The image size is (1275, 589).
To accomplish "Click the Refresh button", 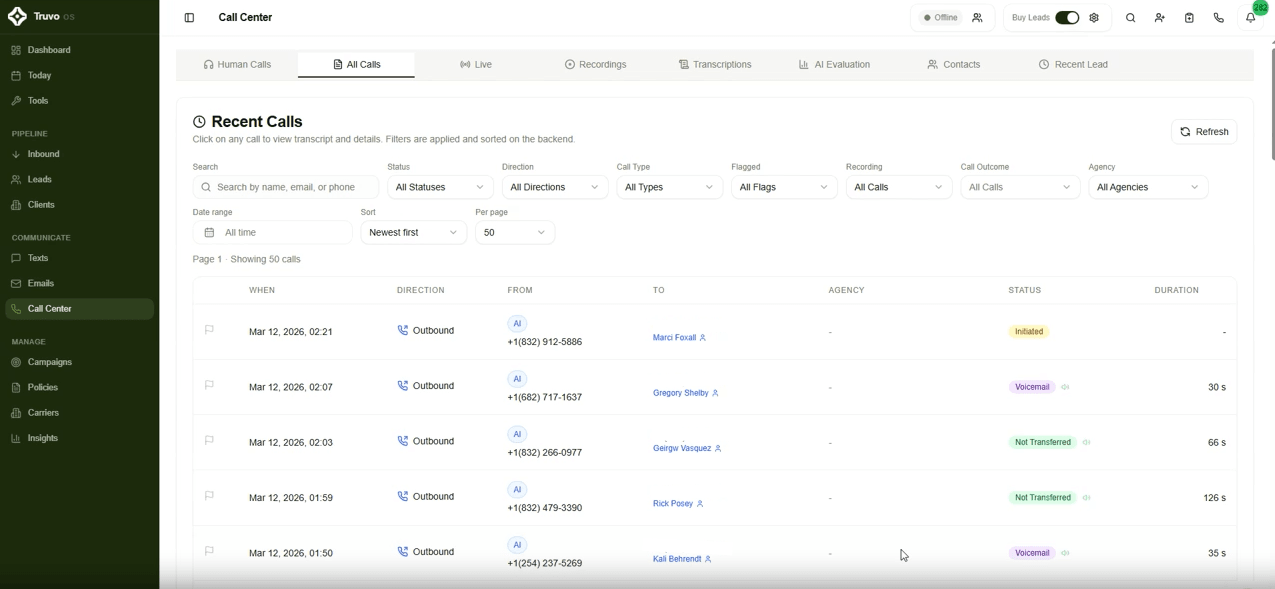I will (x=1204, y=132).
